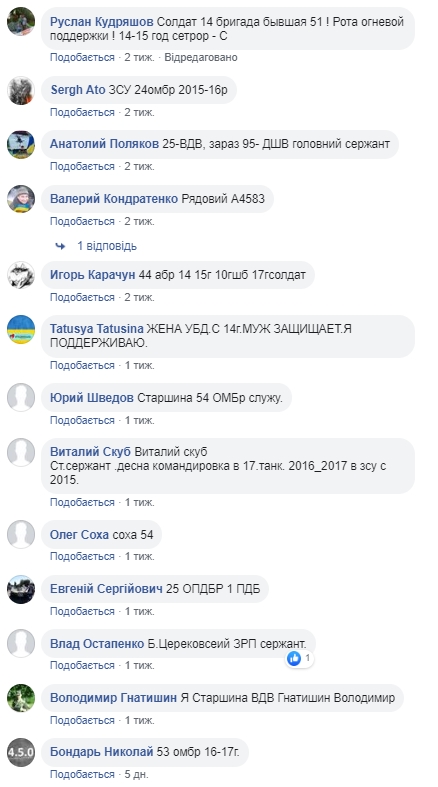Screen dimensions: 438x787
Task: Click Sergh Ato's avatar thumbnail
Action: point(21,91)
